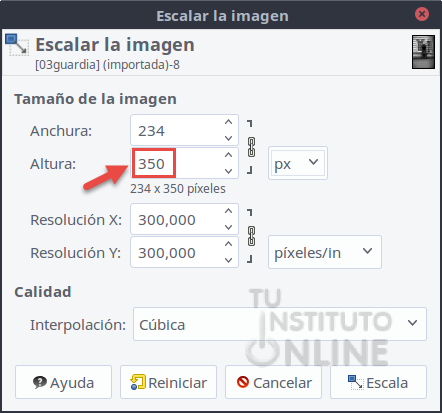Increase Altura with the up arrow
The height and width of the screenshot is (413, 442).
coord(228,155)
